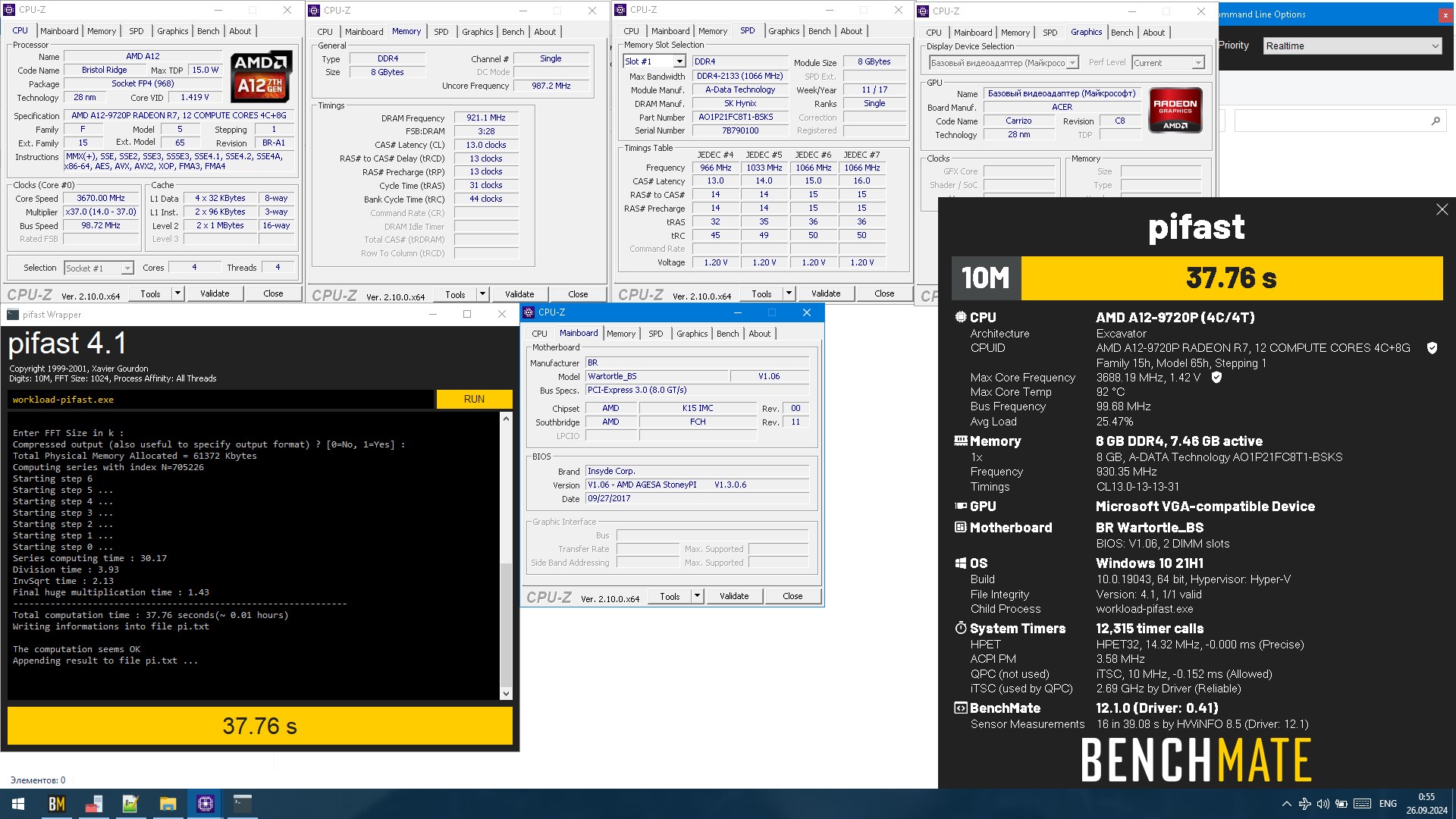Click the shield icon beside CPUID line
This screenshot has width=1456, height=819.
point(1432,348)
